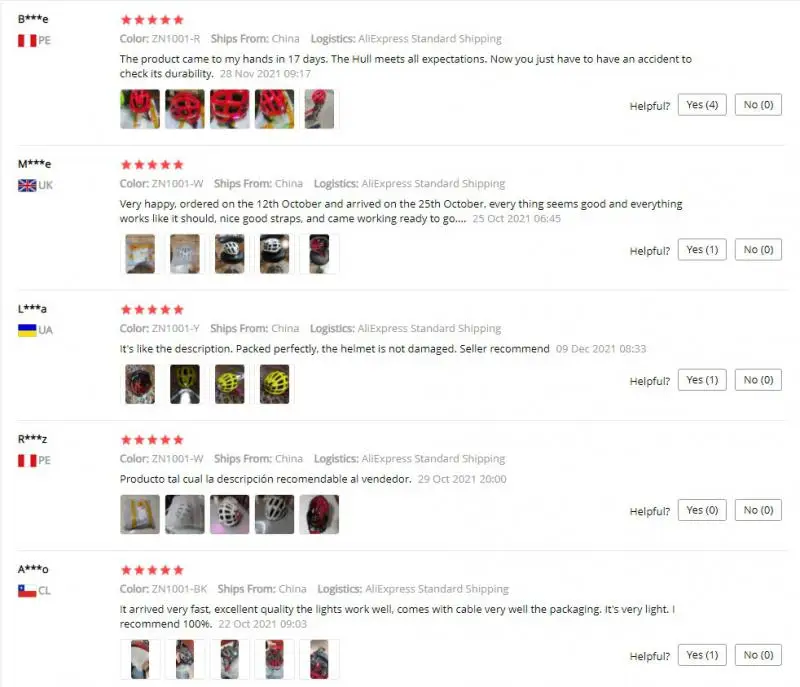The width and height of the screenshot is (800, 687).
Task: Open third thumbnail in M***e's review
Action: (x=230, y=254)
